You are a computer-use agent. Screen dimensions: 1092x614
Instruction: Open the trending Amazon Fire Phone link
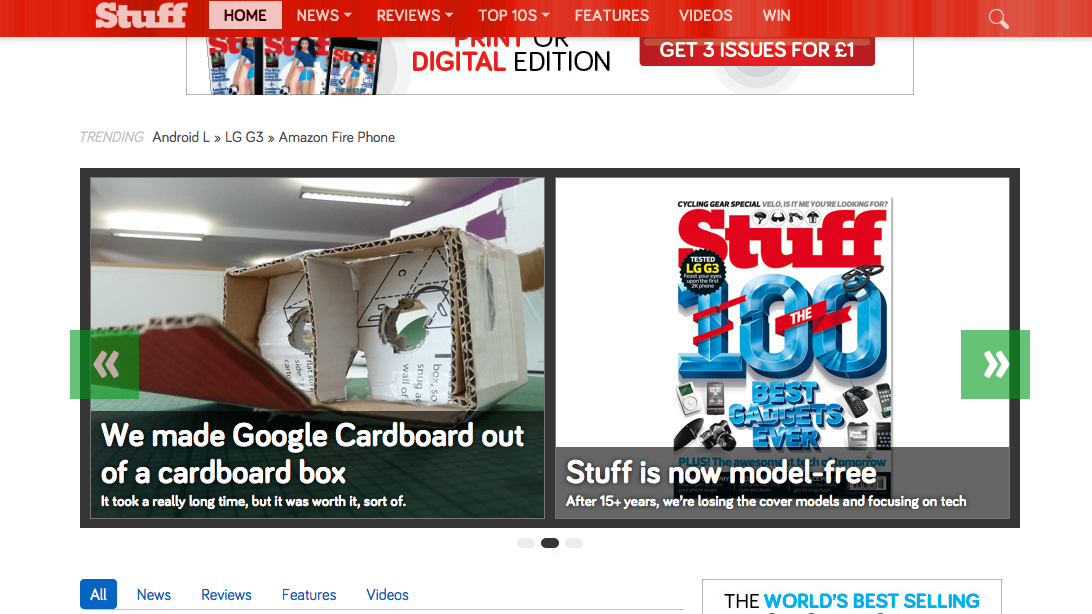pyautogui.click(x=337, y=137)
